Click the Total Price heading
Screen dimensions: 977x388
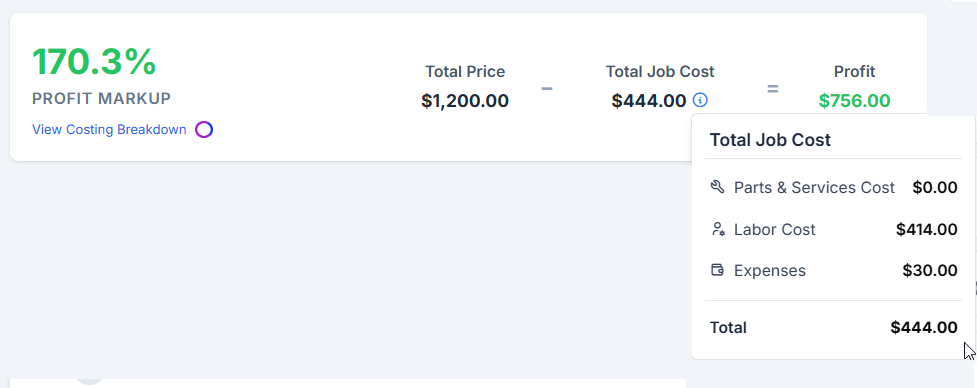465,72
